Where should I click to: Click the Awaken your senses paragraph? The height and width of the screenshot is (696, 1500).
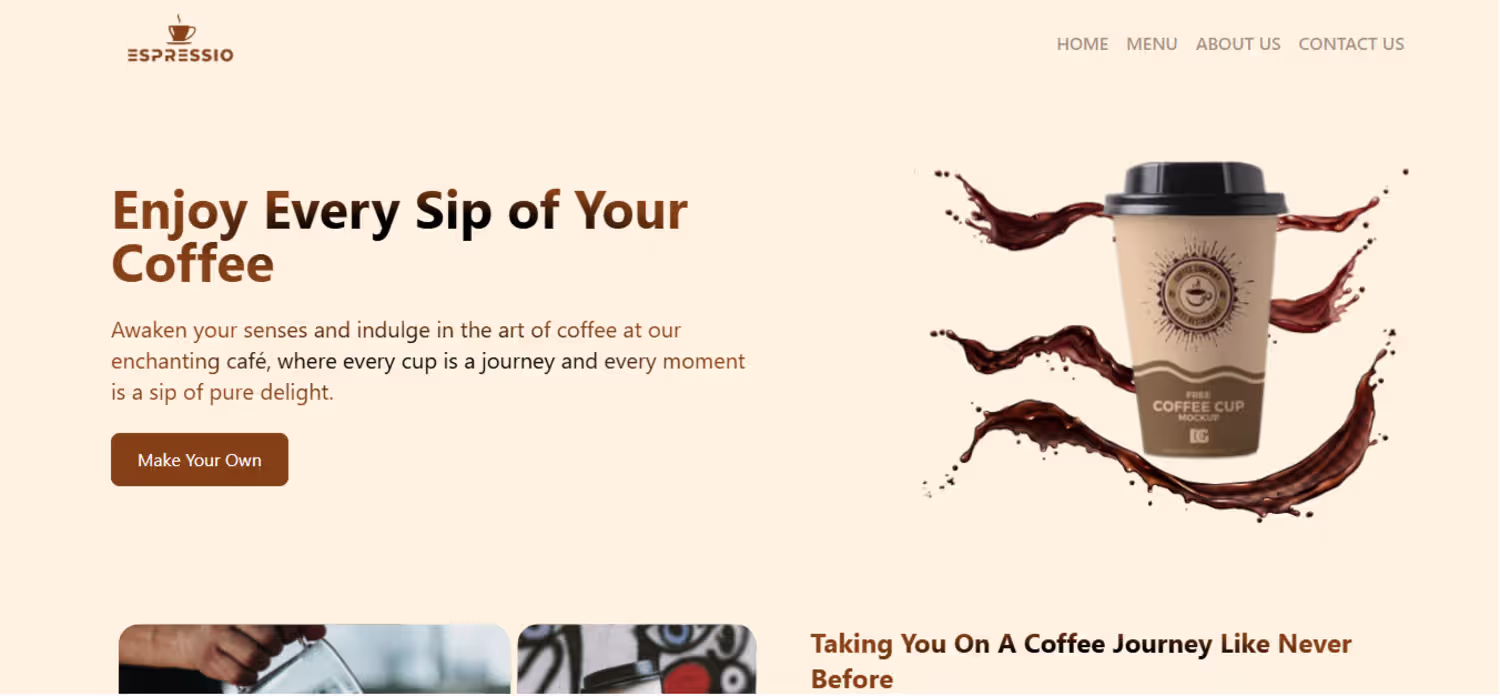(428, 361)
